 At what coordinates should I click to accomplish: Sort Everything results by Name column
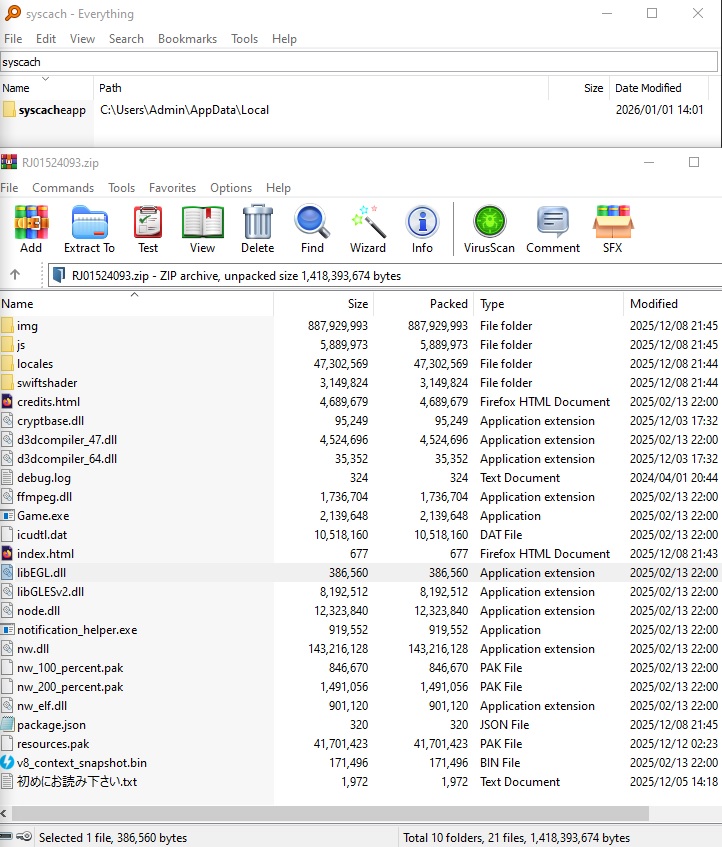pyautogui.click(x=46, y=88)
